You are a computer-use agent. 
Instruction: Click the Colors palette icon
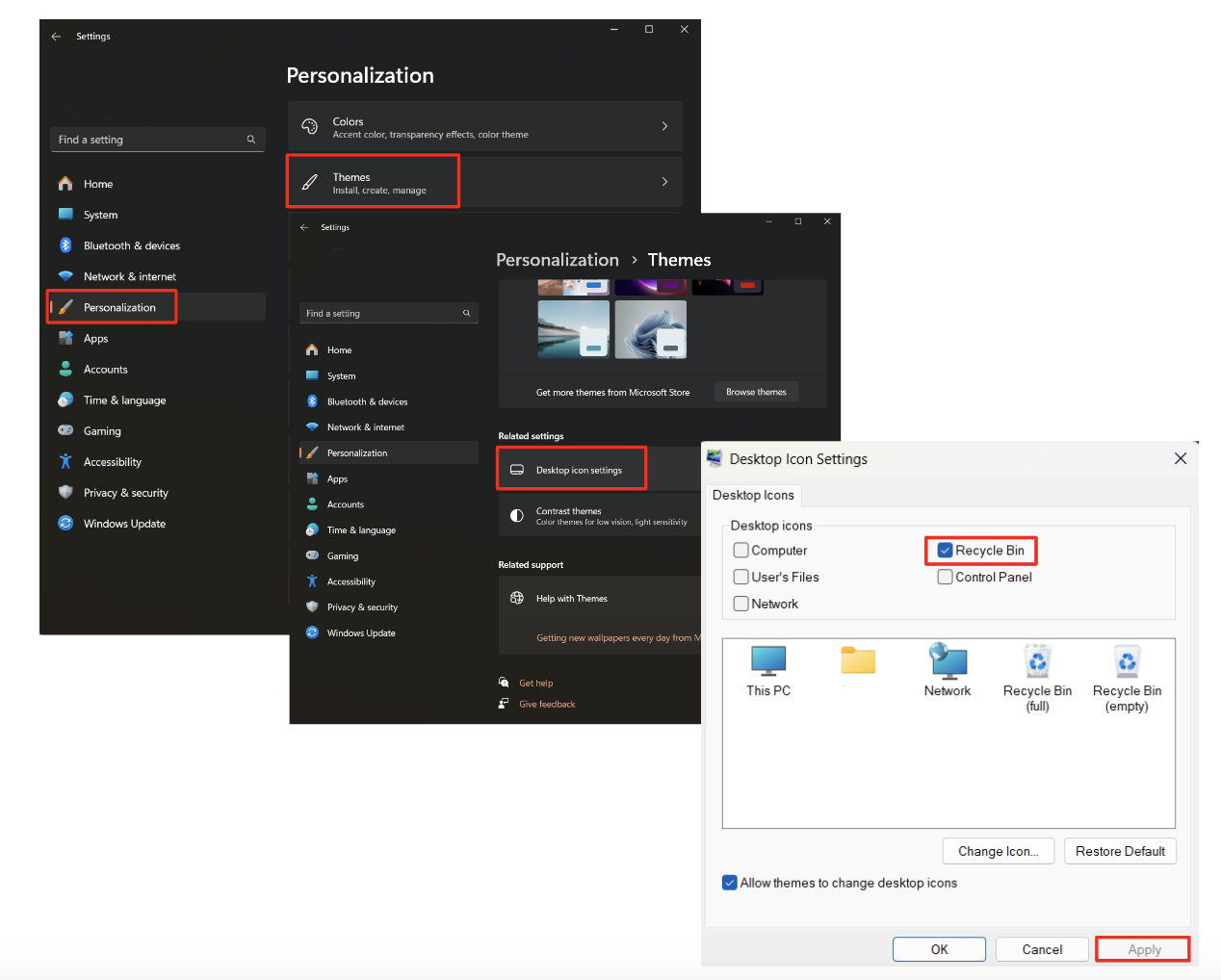pos(310,125)
